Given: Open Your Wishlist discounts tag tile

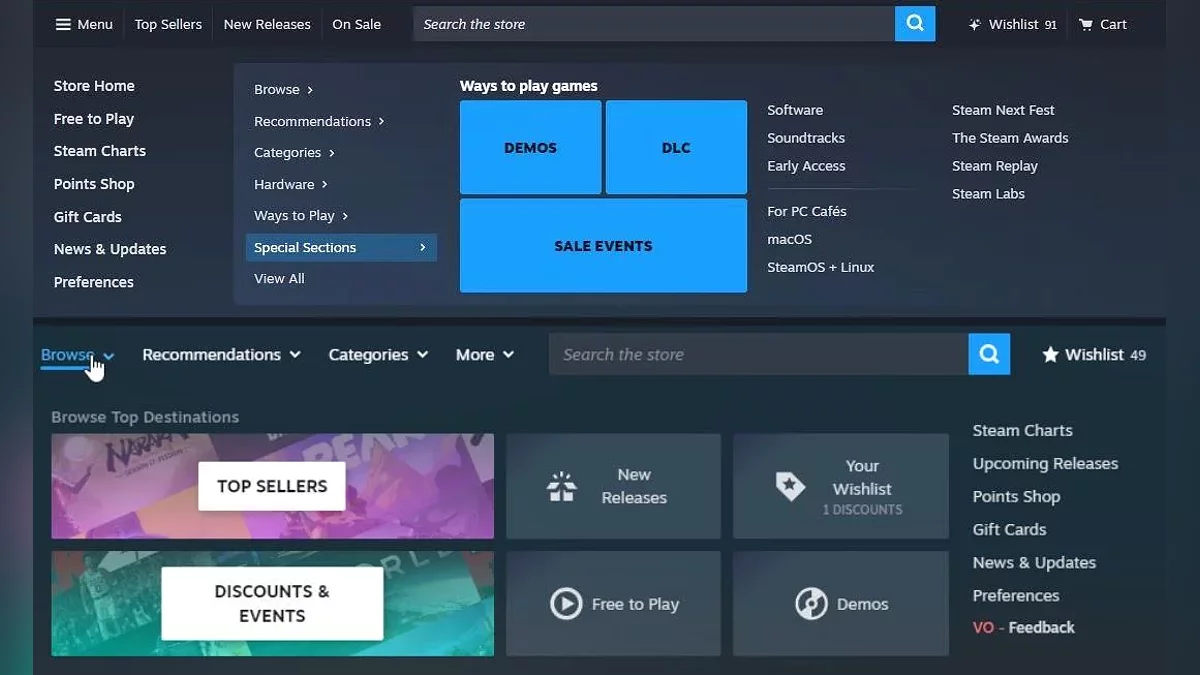Looking at the screenshot, I should (840, 486).
